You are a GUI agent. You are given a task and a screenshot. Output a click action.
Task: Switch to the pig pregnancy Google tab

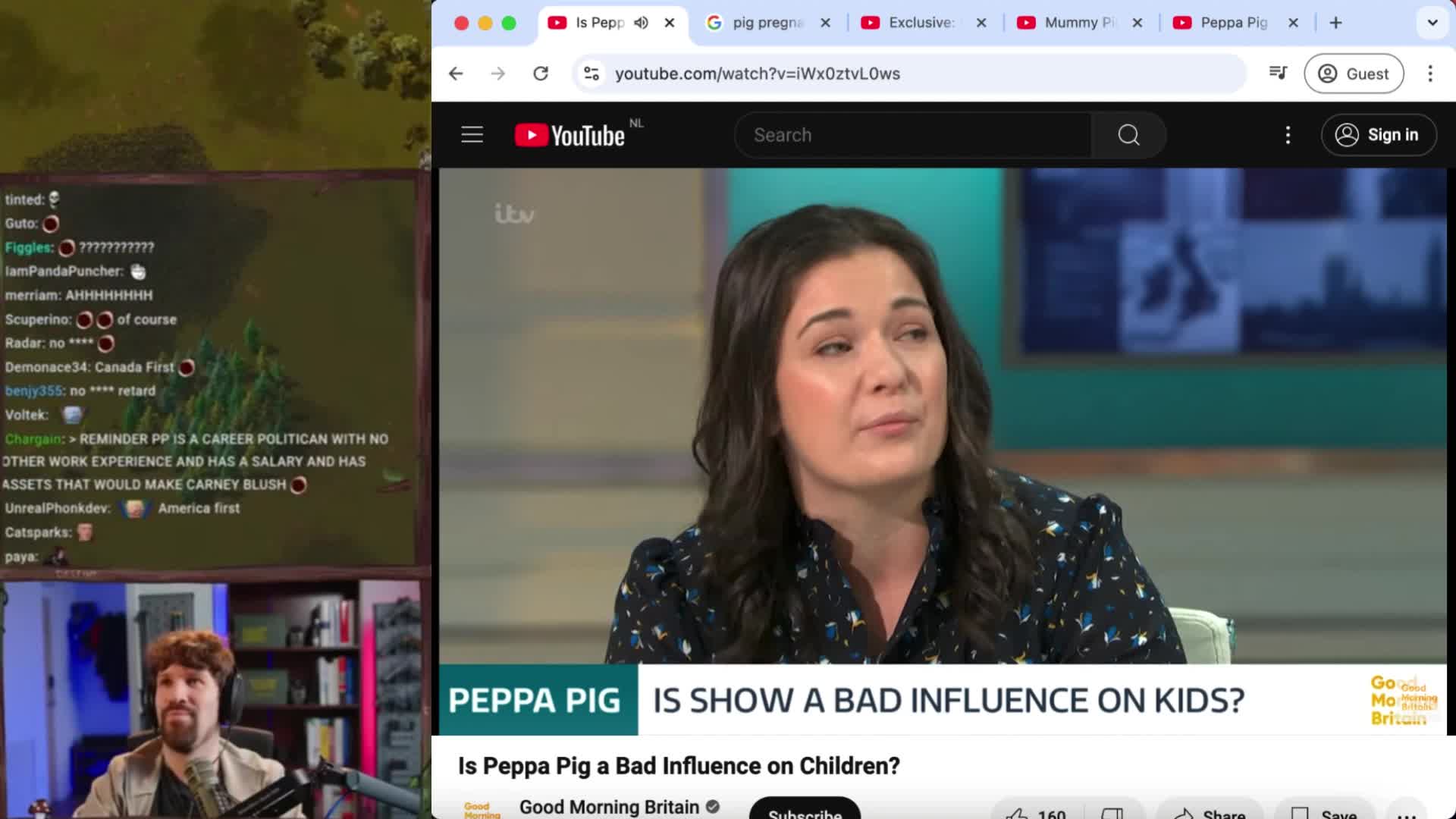point(762,23)
